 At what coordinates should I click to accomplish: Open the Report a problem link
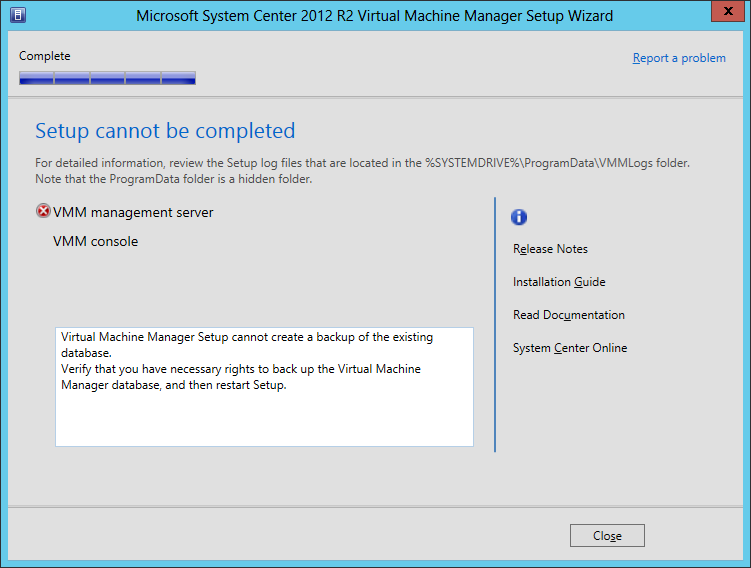pos(679,58)
